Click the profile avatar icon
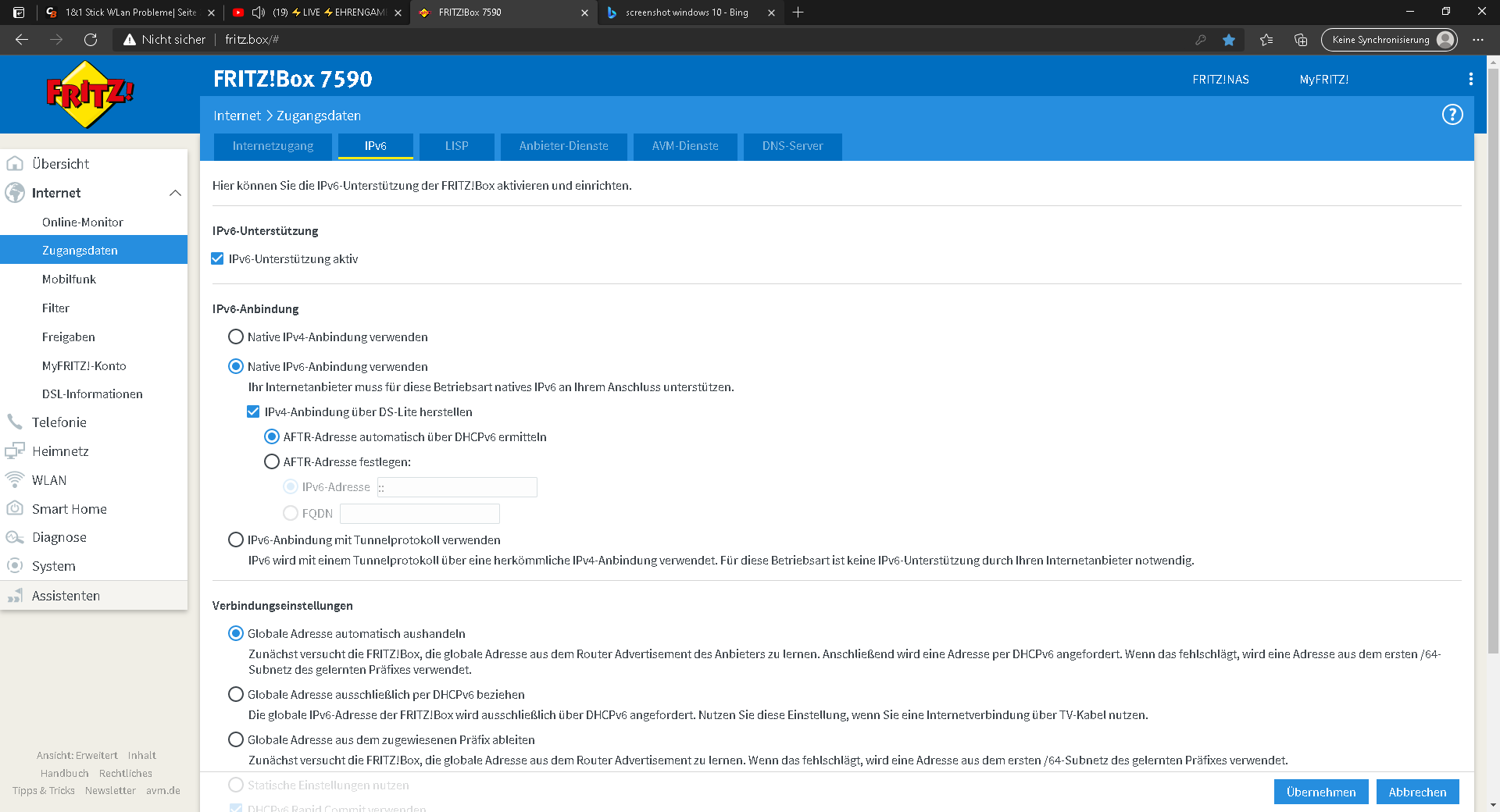Viewport: 1500px width, 812px height. [1446, 40]
